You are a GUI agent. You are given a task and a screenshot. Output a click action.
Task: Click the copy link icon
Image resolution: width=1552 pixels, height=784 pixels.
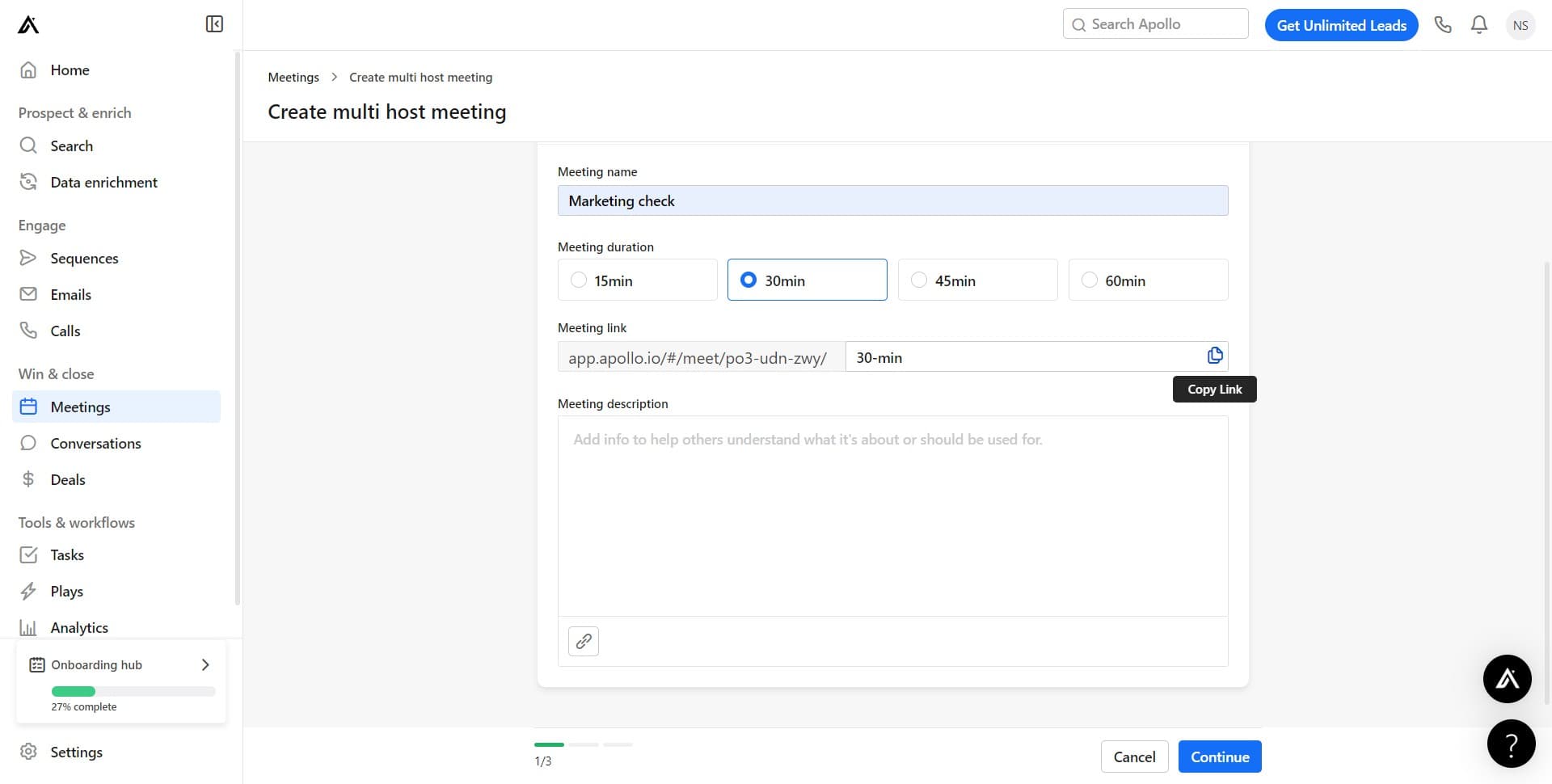1214,356
